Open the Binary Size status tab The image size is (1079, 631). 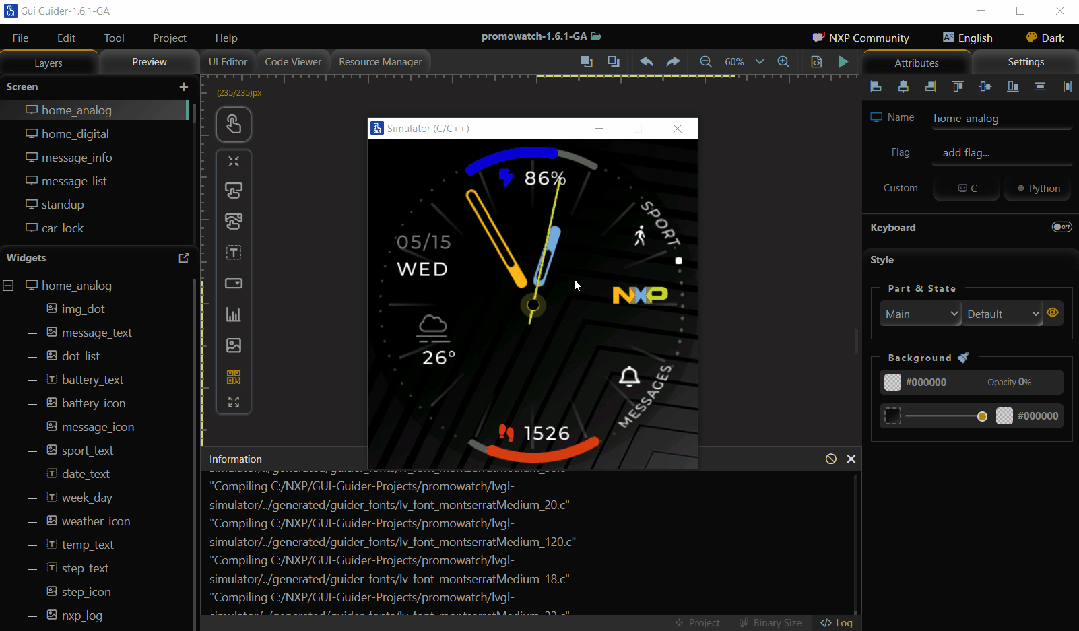point(770,623)
